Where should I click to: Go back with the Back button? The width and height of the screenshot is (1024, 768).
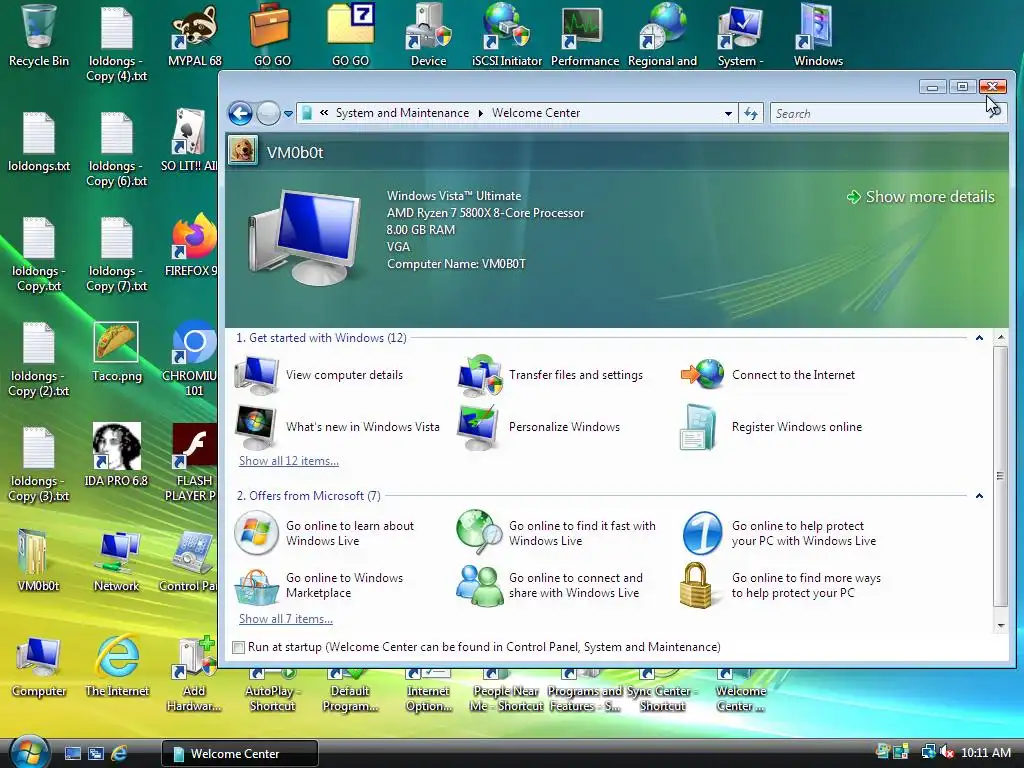[x=240, y=114]
